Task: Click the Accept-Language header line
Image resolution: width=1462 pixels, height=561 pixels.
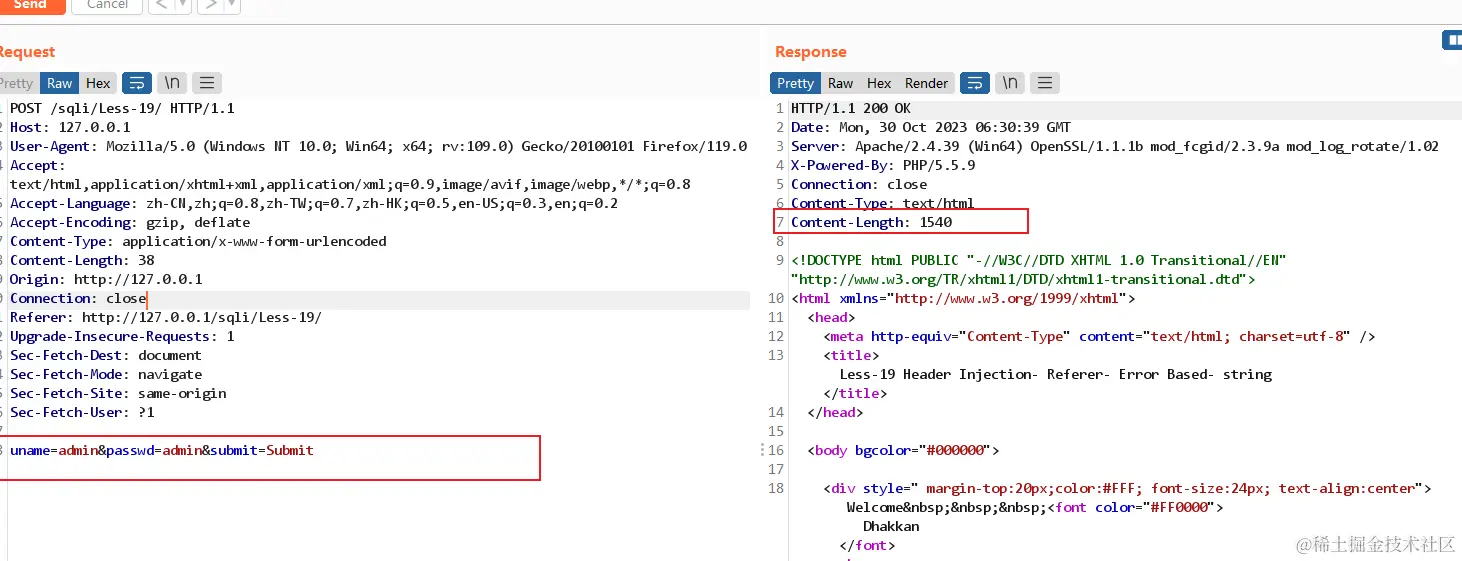Action: coord(314,203)
